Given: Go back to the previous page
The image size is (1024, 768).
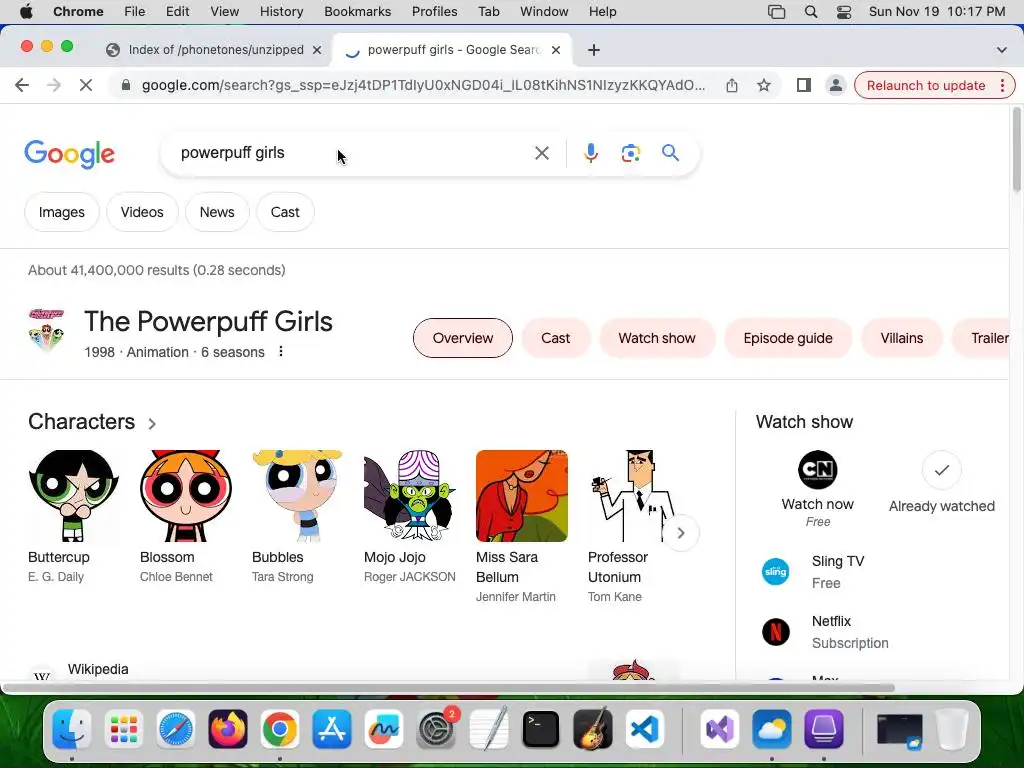Looking at the screenshot, I should [22, 86].
